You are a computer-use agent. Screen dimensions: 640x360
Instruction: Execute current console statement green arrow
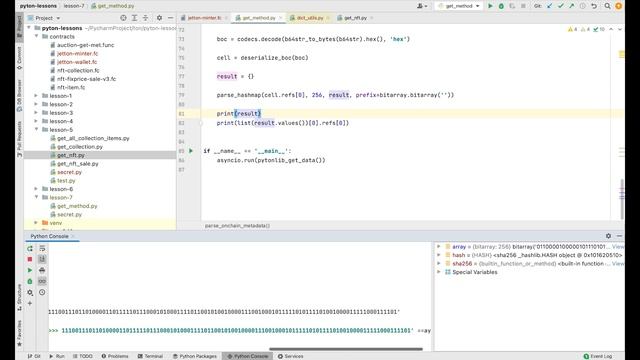30,270
